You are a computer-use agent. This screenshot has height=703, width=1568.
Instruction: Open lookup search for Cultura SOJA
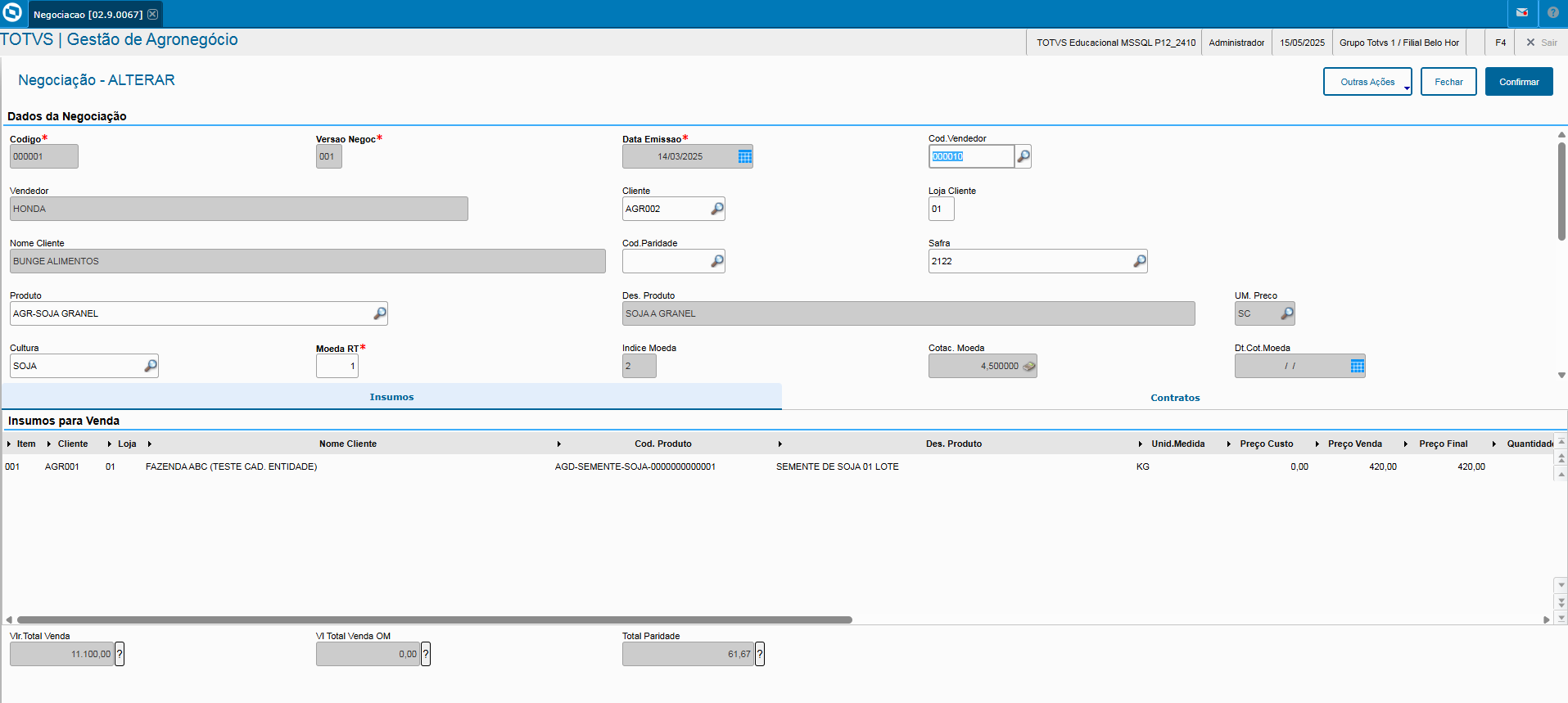tap(151, 366)
